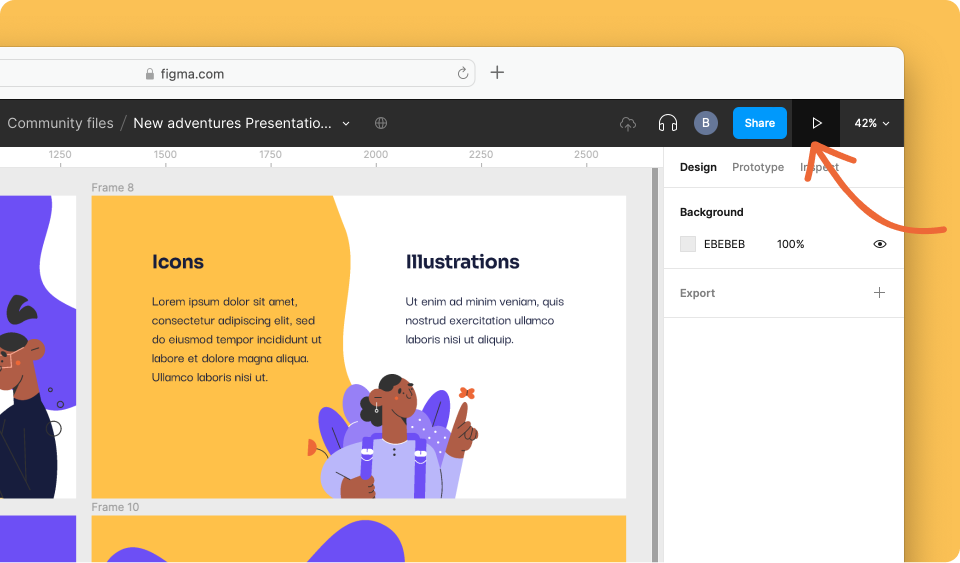Switch to the Prototype tab
960x563 pixels.
(757, 167)
